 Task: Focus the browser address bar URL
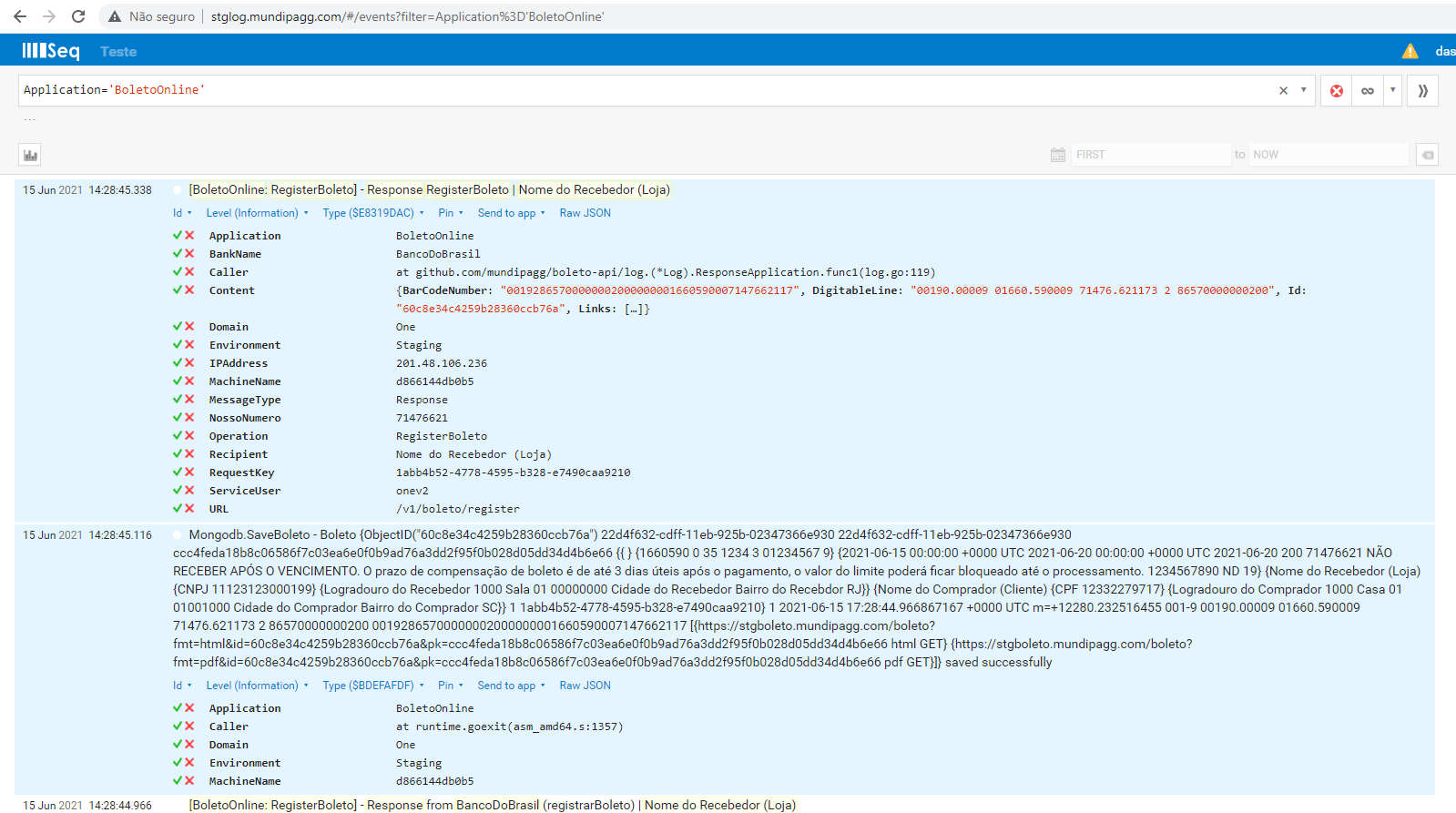coord(407,16)
